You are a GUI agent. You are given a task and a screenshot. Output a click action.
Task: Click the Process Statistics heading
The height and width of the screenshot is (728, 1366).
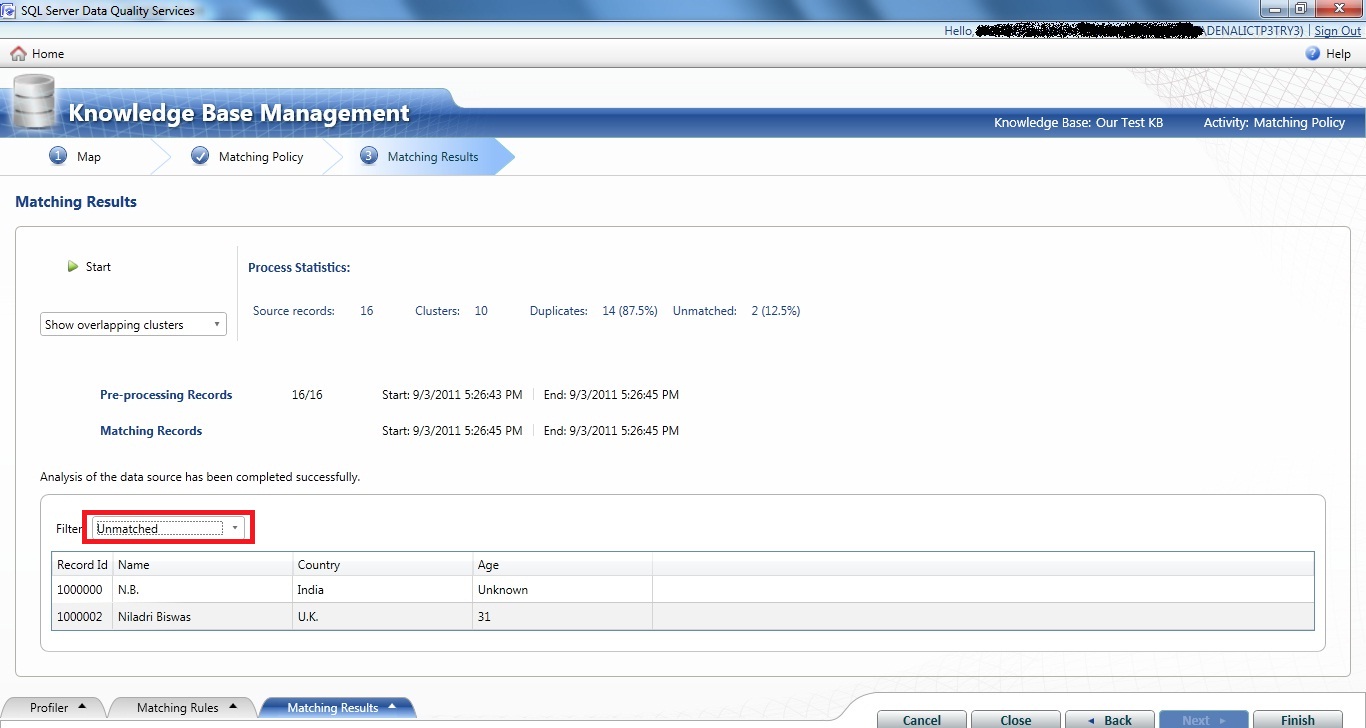pos(299,268)
